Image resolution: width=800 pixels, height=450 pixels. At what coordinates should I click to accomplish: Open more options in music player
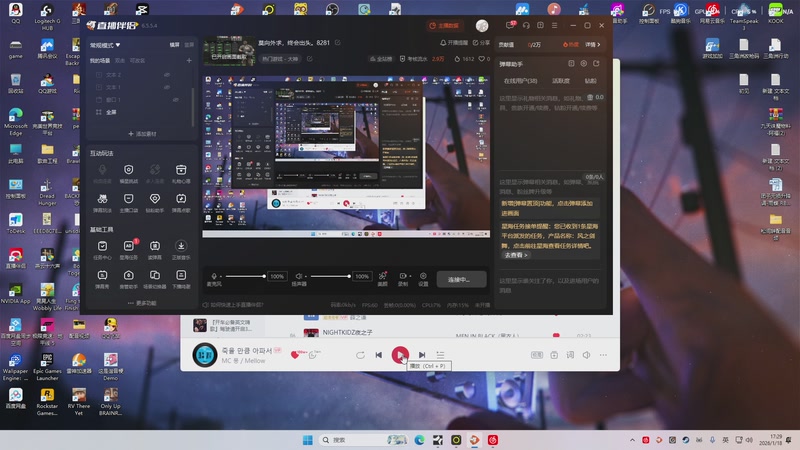point(603,355)
